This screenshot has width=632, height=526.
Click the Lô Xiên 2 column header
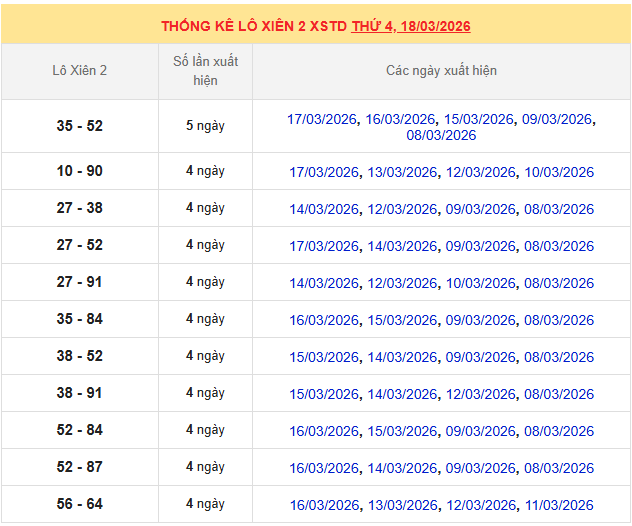[x=79, y=71]
